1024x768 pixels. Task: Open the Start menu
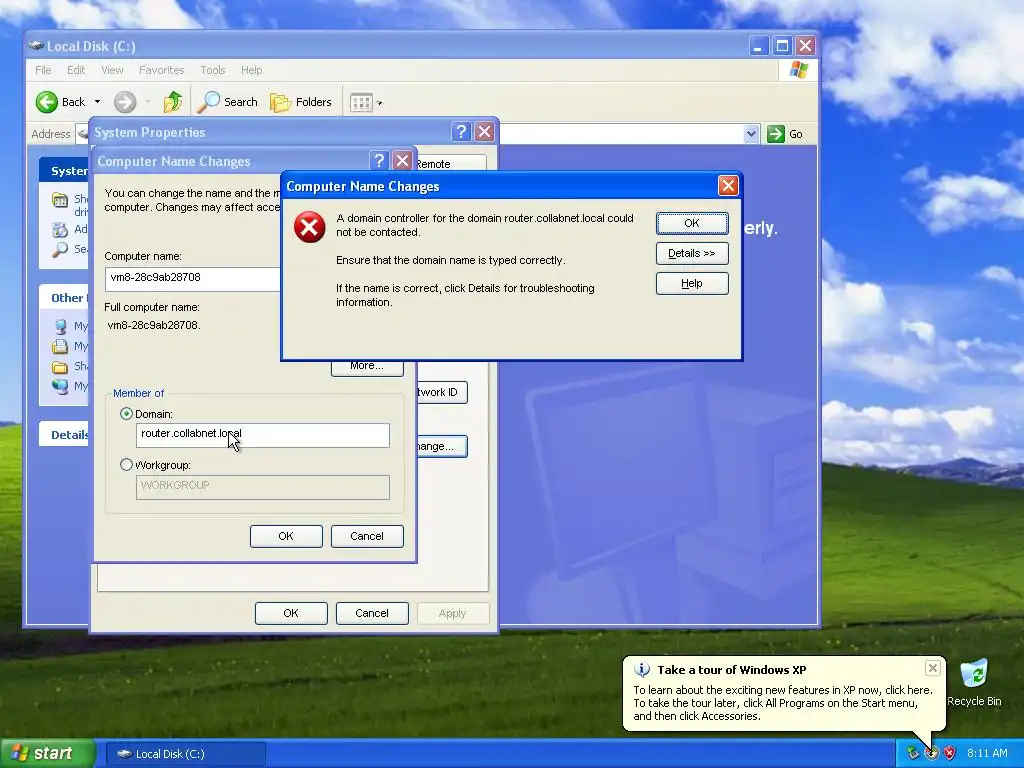47,754
